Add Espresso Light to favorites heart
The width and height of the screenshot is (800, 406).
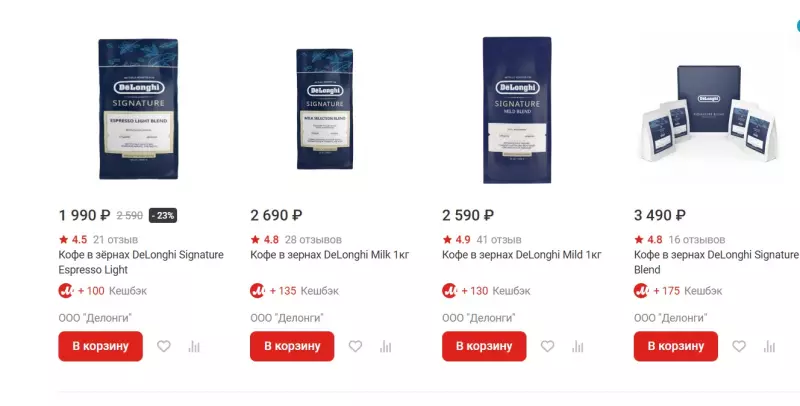(x=164, y=346)
